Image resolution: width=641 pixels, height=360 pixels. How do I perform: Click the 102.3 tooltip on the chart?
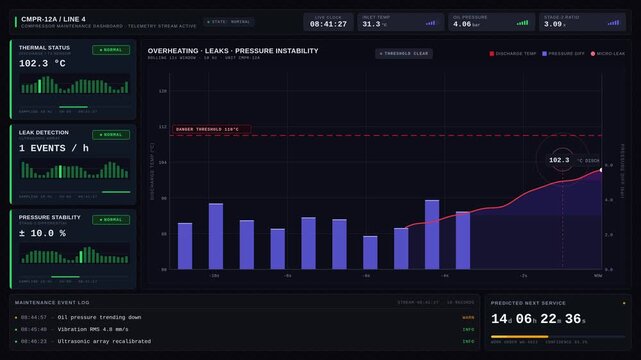click(559, 160)
